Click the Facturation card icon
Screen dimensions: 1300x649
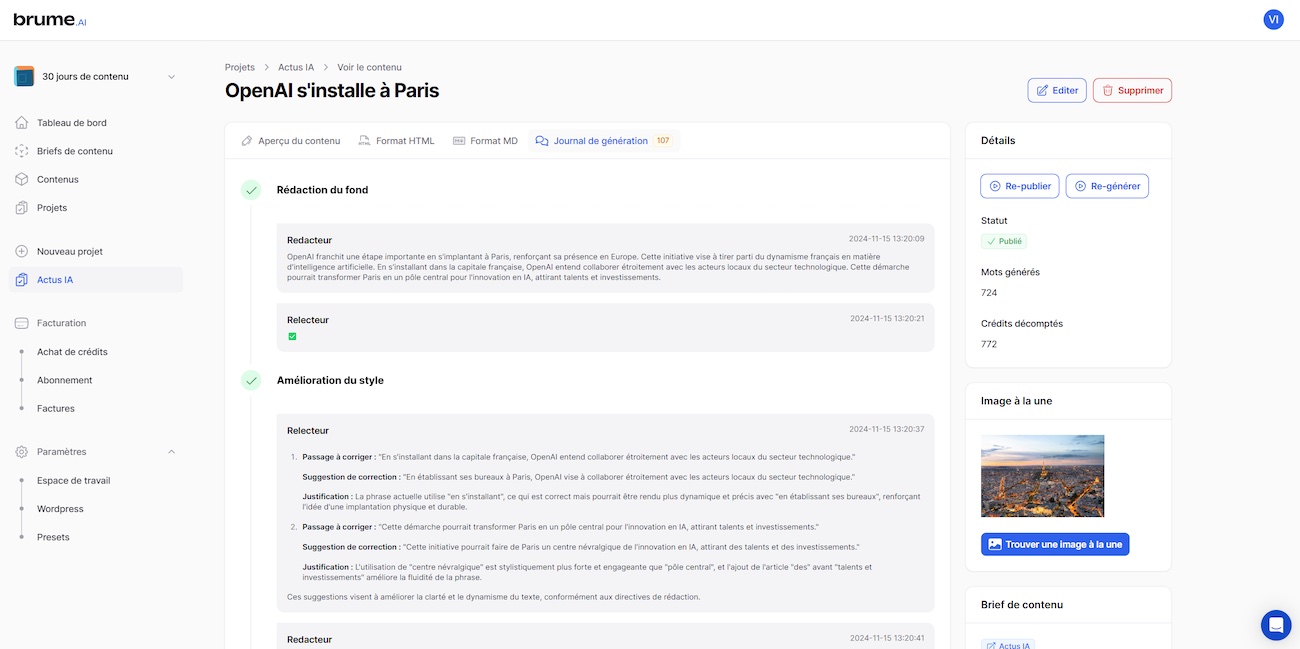pos(22,323)
